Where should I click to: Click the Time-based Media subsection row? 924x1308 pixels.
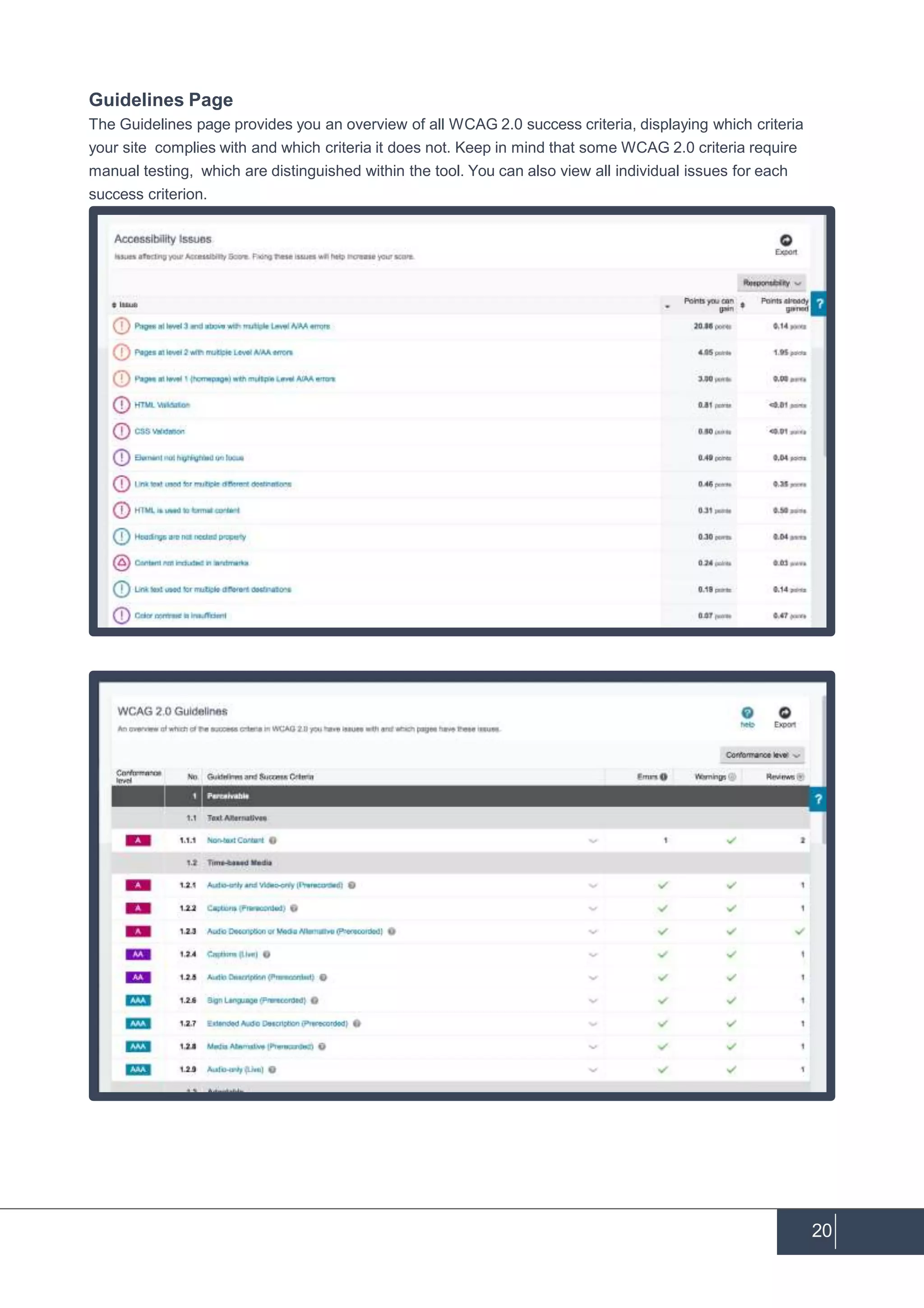(x=460, y=863)
